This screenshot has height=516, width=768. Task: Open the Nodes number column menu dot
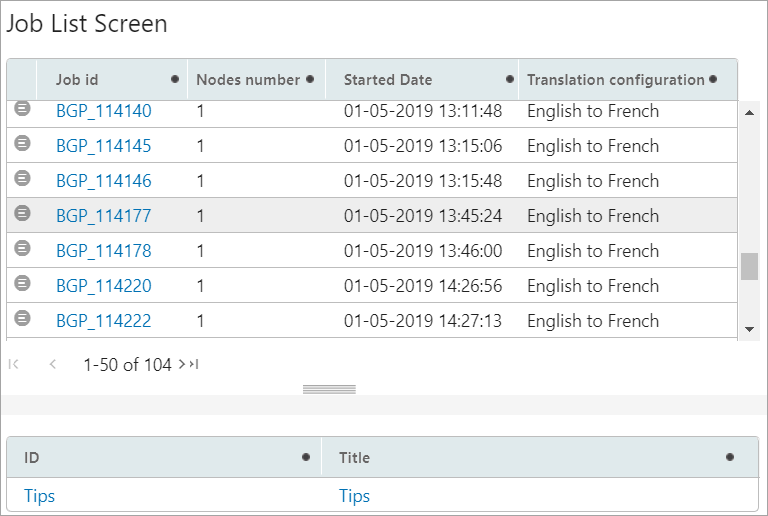310,79
